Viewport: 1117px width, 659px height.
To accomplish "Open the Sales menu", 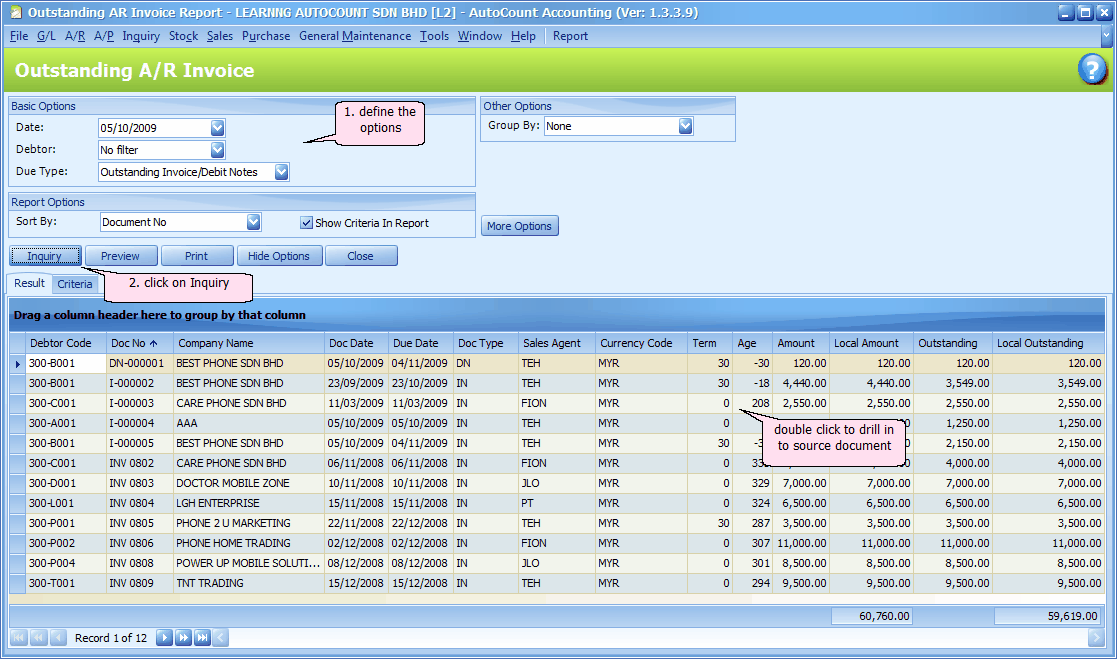I will pyautogui.click(x=220, y=36).
